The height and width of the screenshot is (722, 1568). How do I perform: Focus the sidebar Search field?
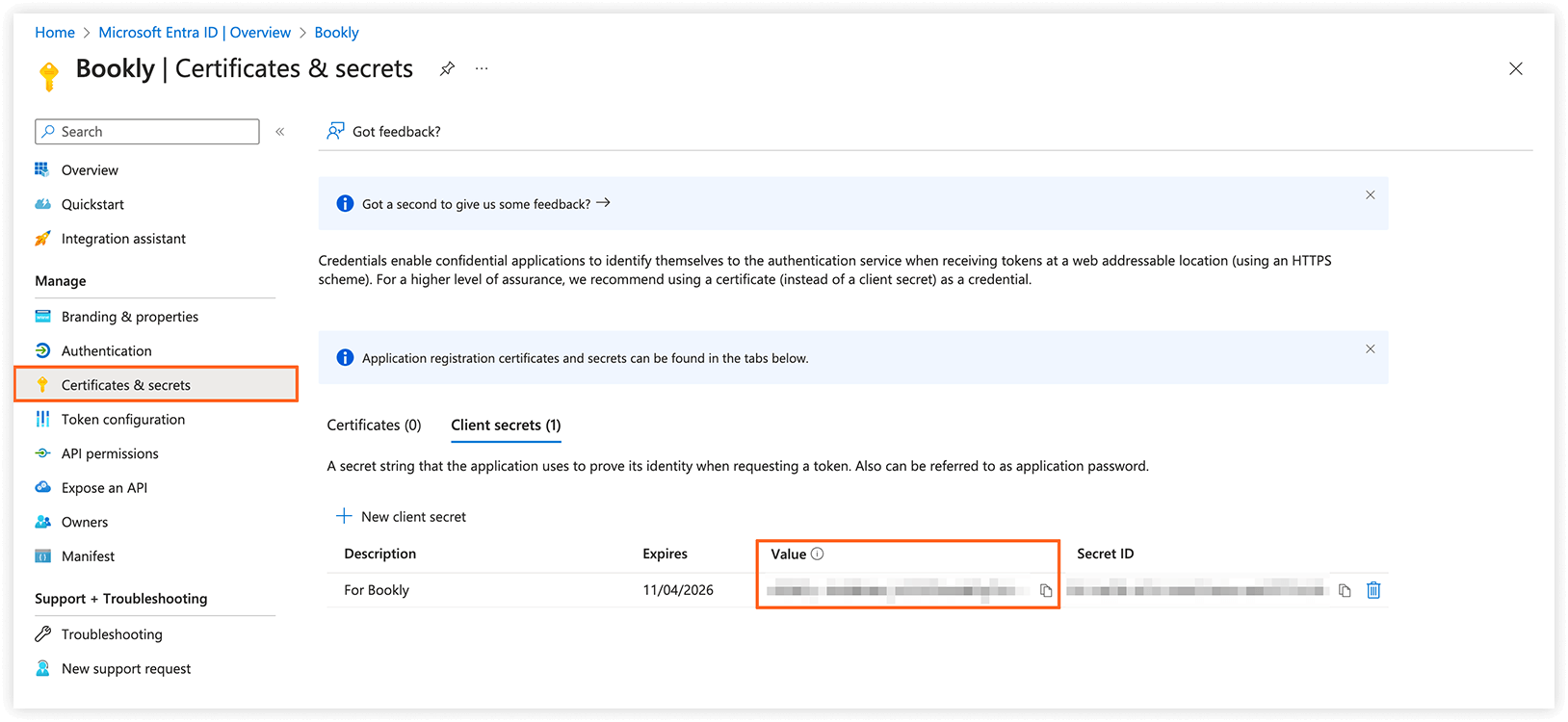point(147,132)
